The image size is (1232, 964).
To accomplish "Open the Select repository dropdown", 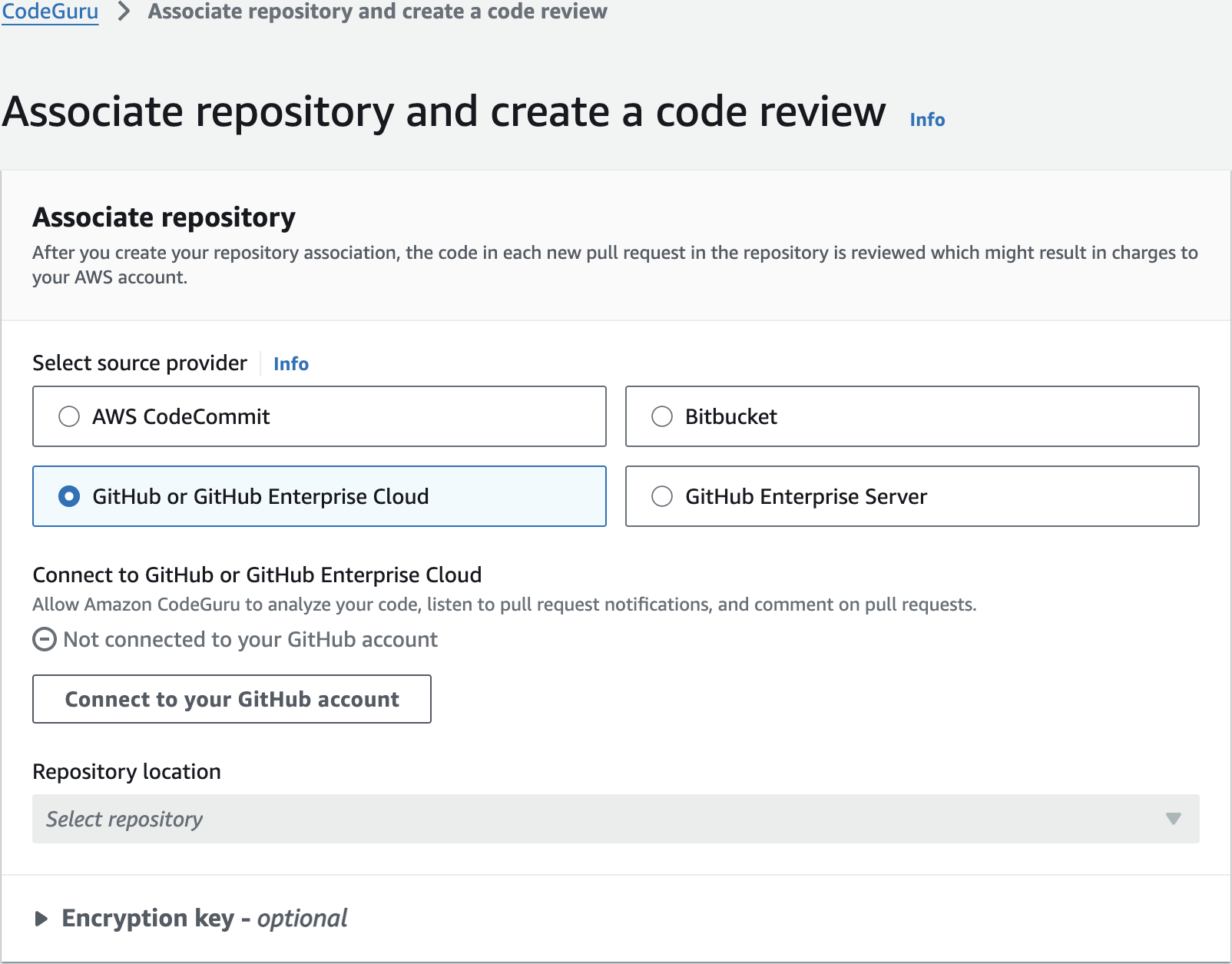I will (616, 819).
